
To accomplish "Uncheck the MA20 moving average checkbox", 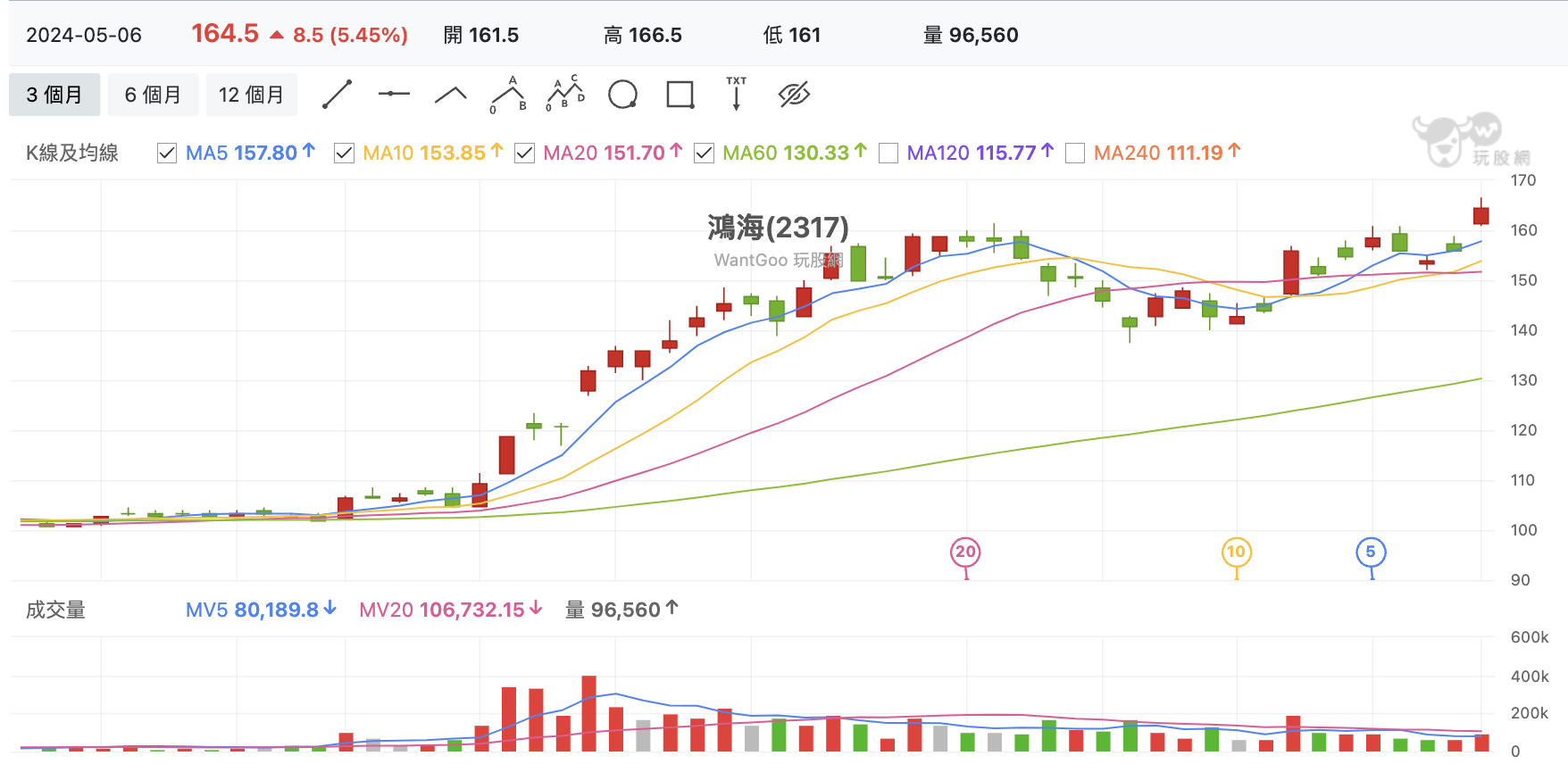I will [525, 154].
